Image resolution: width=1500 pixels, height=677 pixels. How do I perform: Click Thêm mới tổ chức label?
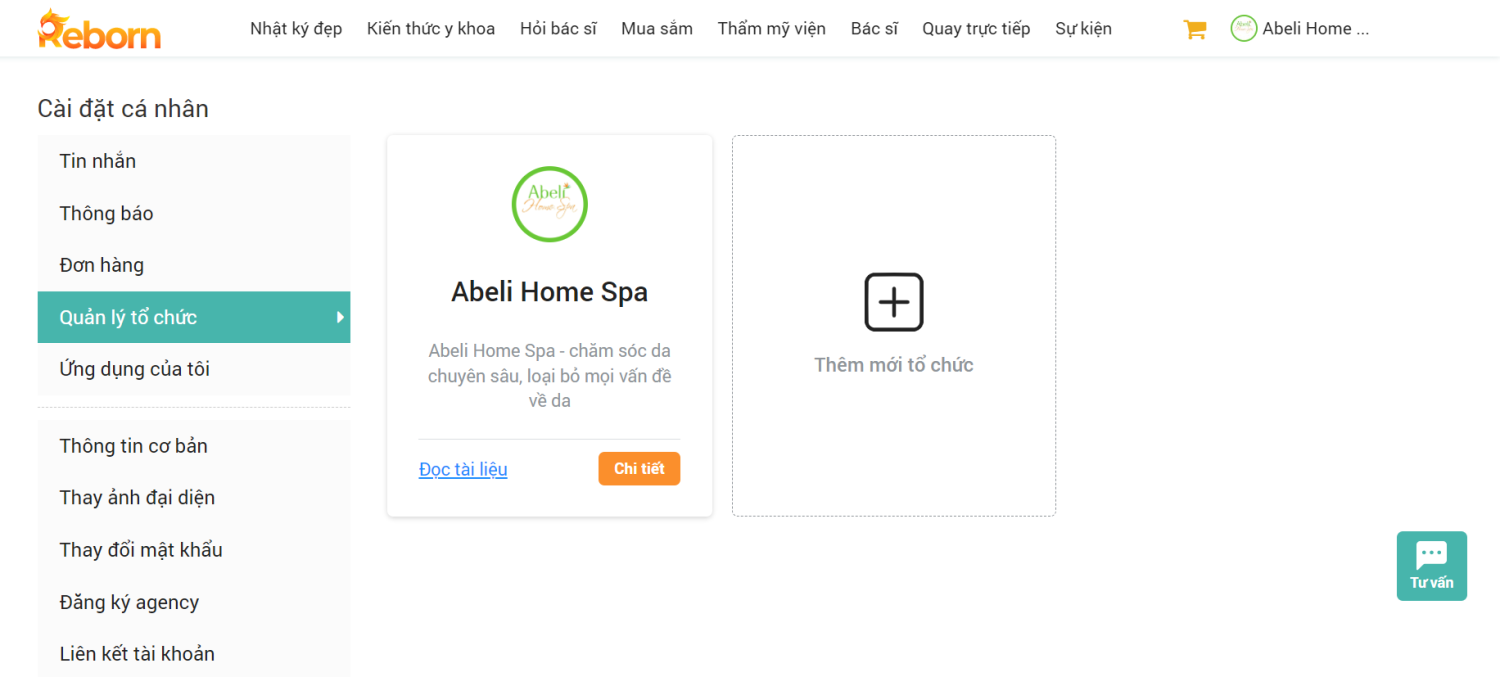coord(894,365)
